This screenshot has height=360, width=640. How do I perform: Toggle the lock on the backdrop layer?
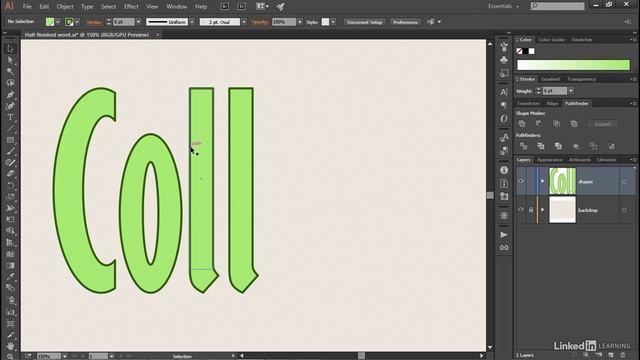531,210
